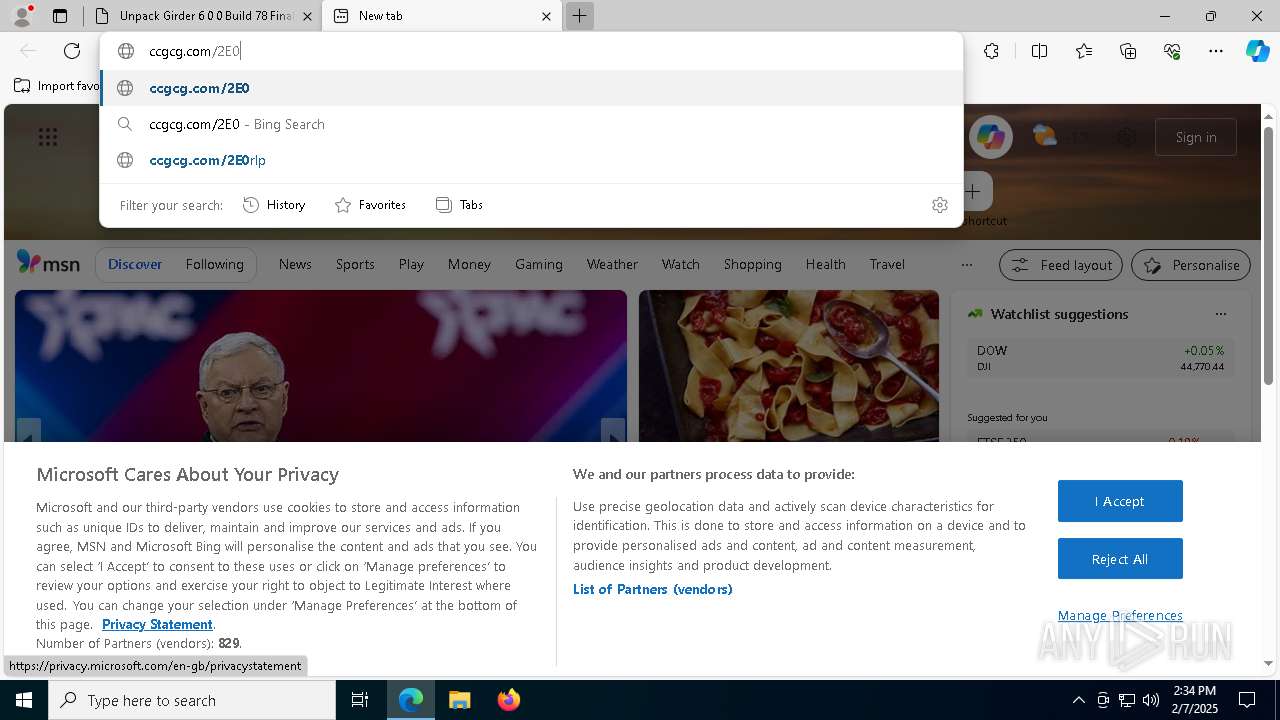
Task: Switch to Unpack Girder tab
Action: pos(202,16)
